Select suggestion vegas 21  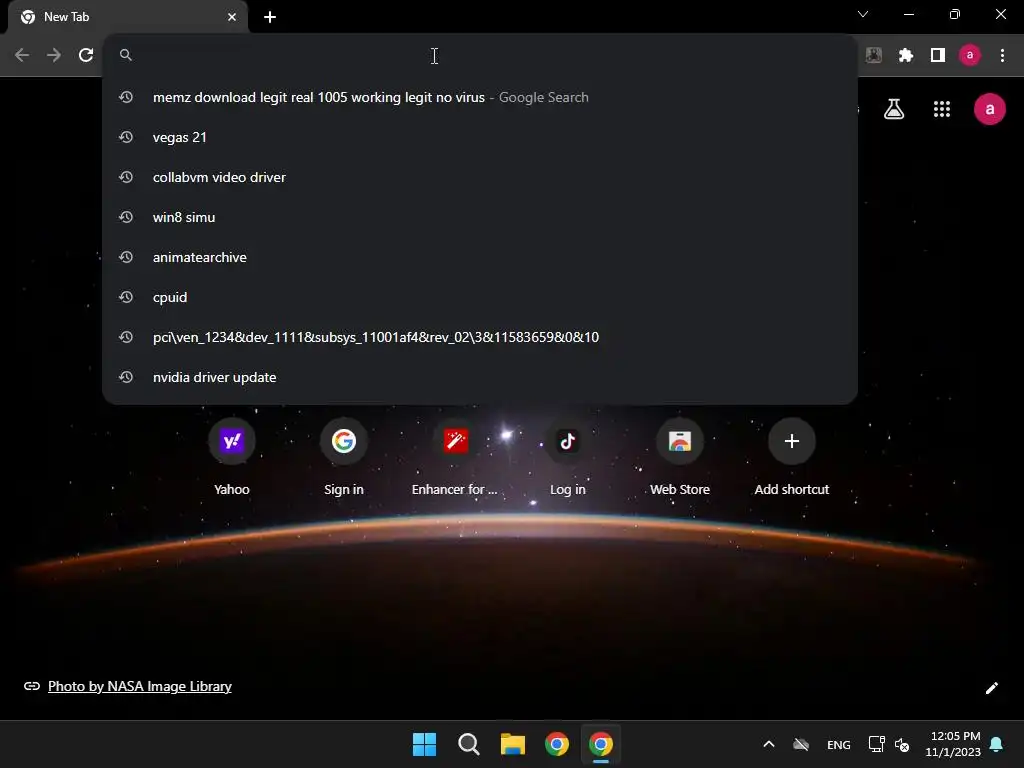480,137
